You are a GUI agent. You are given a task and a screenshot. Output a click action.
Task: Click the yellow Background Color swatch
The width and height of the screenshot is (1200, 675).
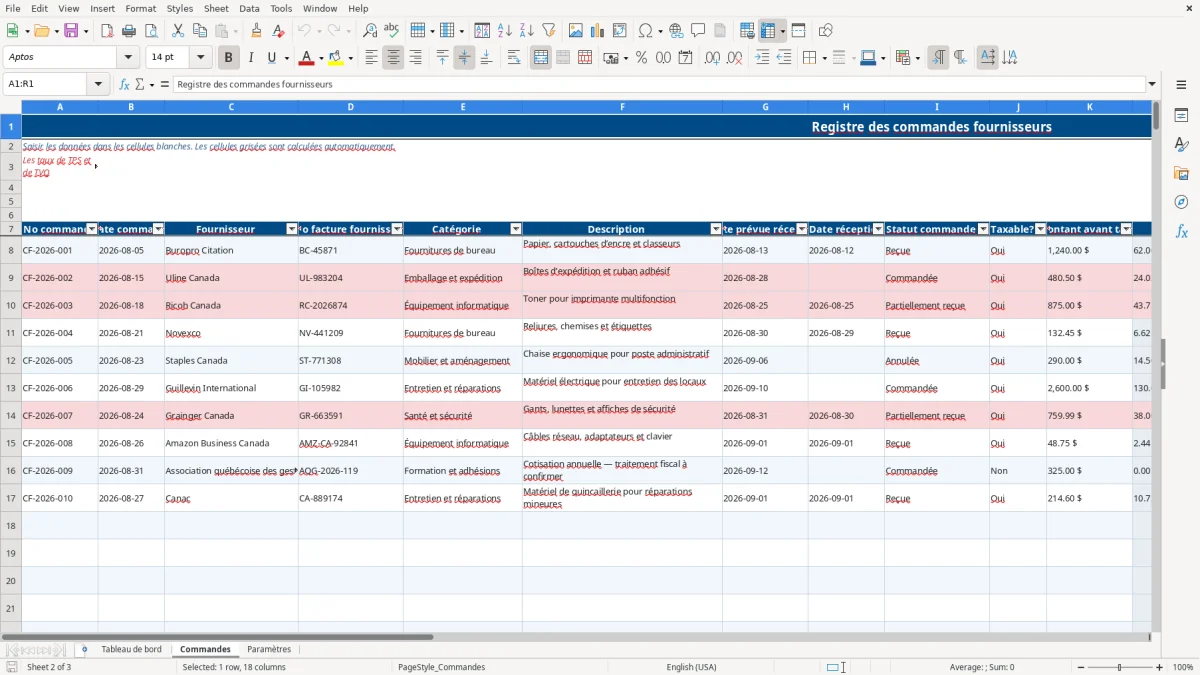(x=336, y=58)
